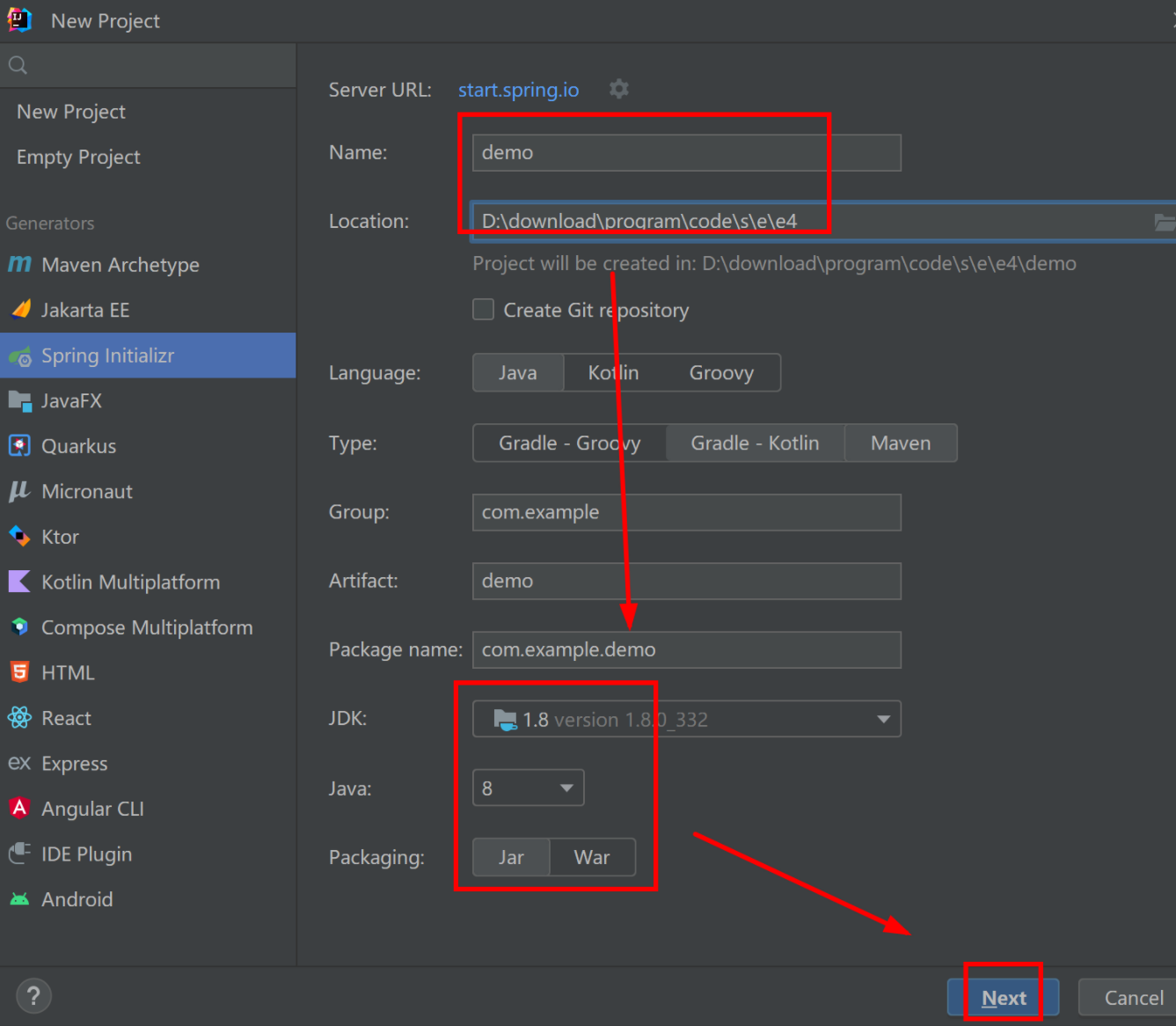1176x1026 pixels.
Task: Select Empty Project in sidebar
Action: pyautogui.click(x=148, y=157)
